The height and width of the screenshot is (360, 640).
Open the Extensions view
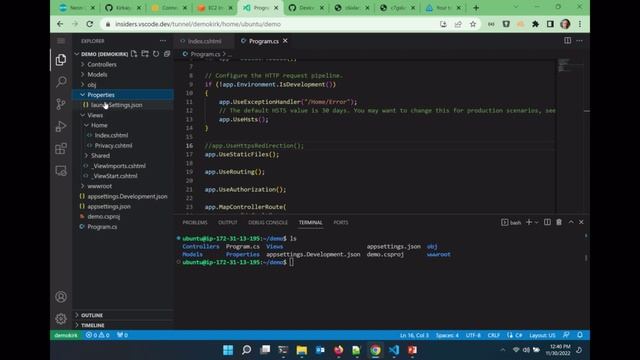pyautogui.click(x=61, y=149)
